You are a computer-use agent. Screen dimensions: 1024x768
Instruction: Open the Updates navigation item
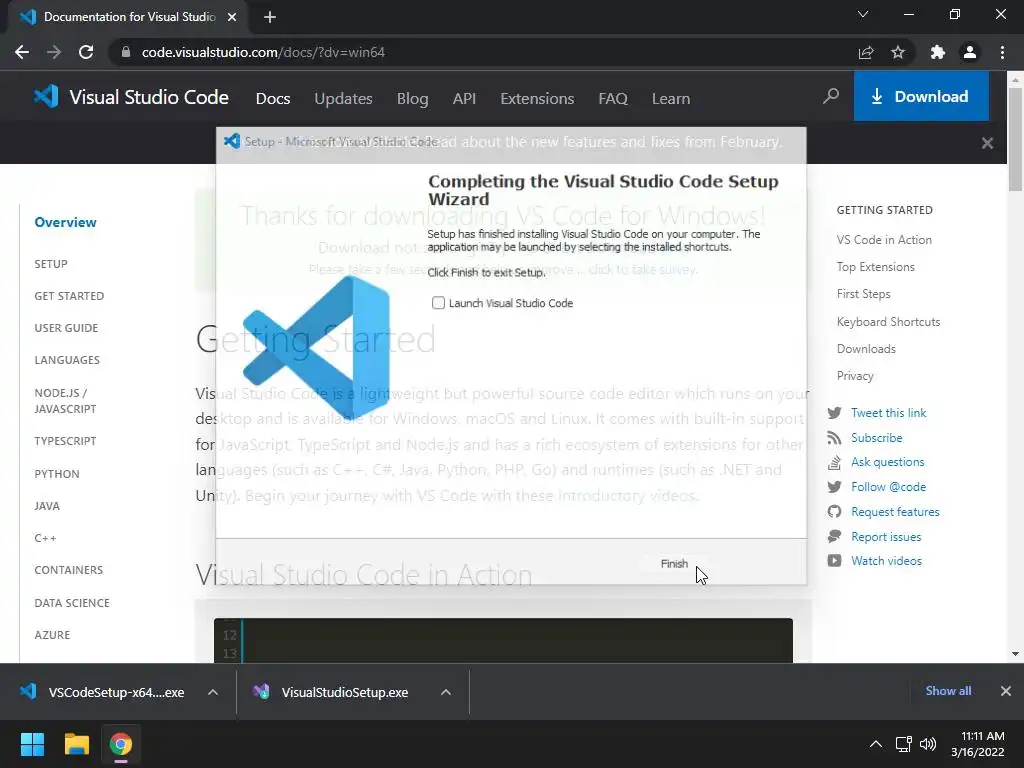(x=344, y=99)
